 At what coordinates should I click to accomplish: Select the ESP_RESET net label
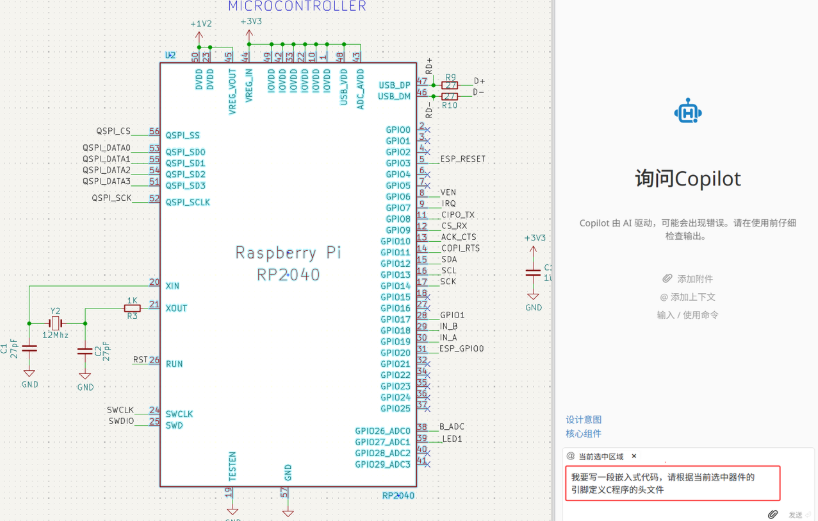pyautogui.click(x=463, y=159)
